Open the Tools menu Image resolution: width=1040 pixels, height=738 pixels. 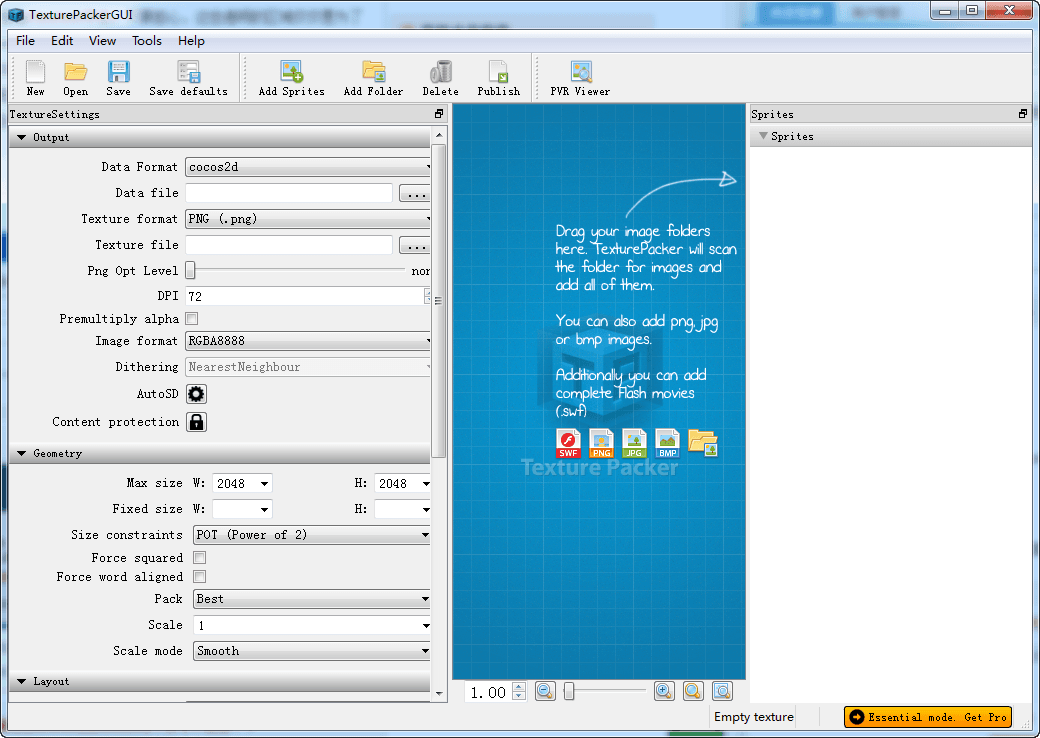(x=146, y=41)
